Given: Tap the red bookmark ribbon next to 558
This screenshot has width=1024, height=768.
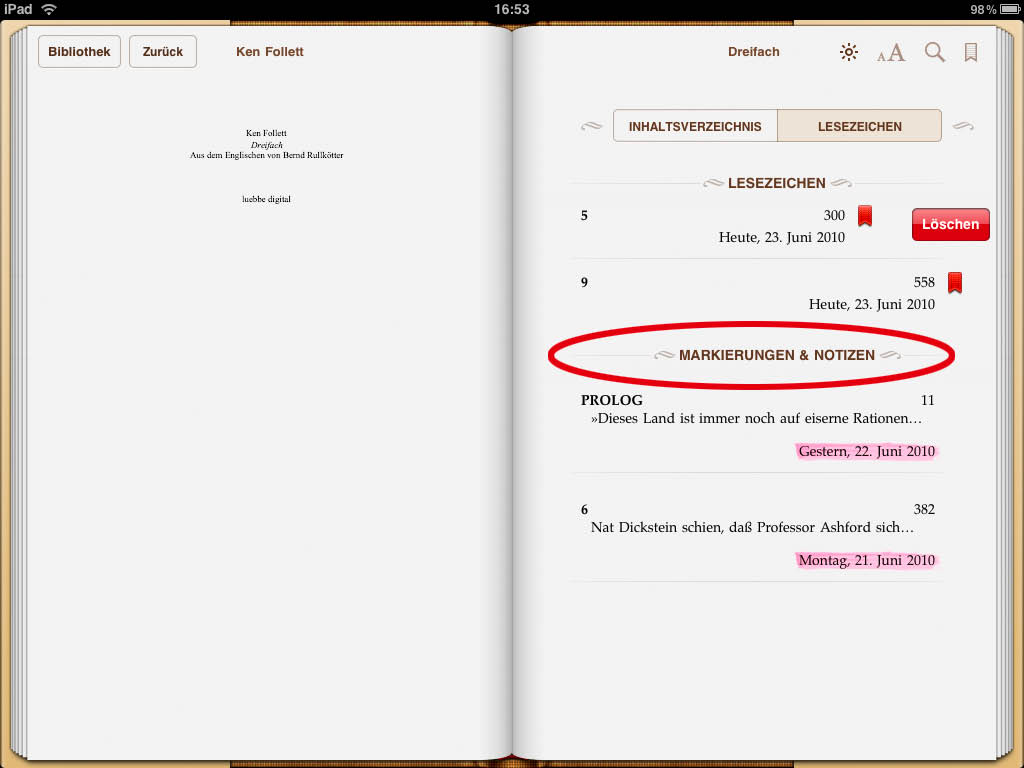Looking at the screenshot, I should click(955, 283).
